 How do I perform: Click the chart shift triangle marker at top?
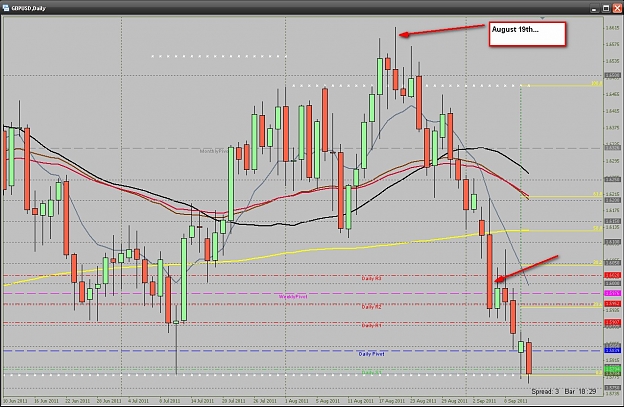pyautogui.click(x=542, y=18)
